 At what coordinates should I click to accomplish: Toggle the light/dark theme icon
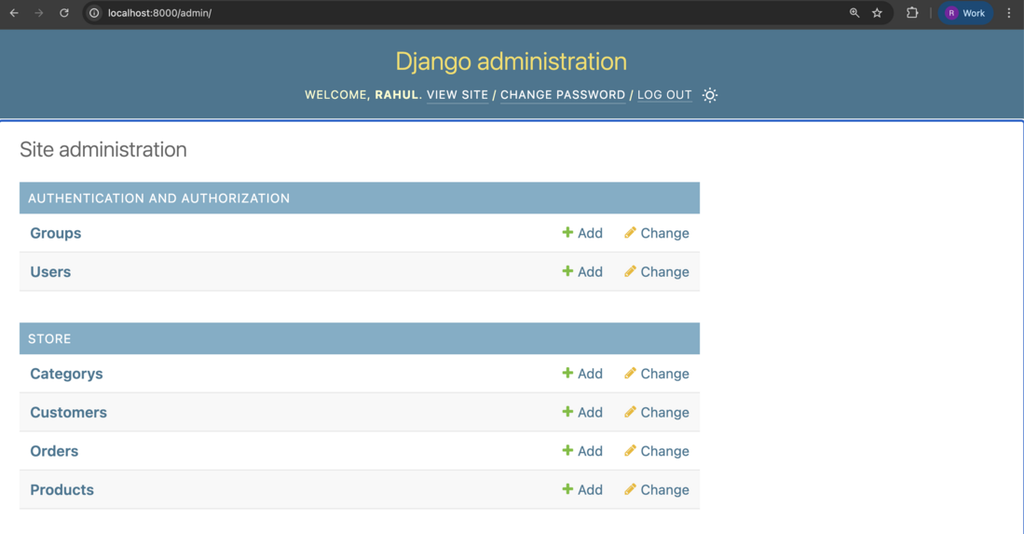[710, 95]
